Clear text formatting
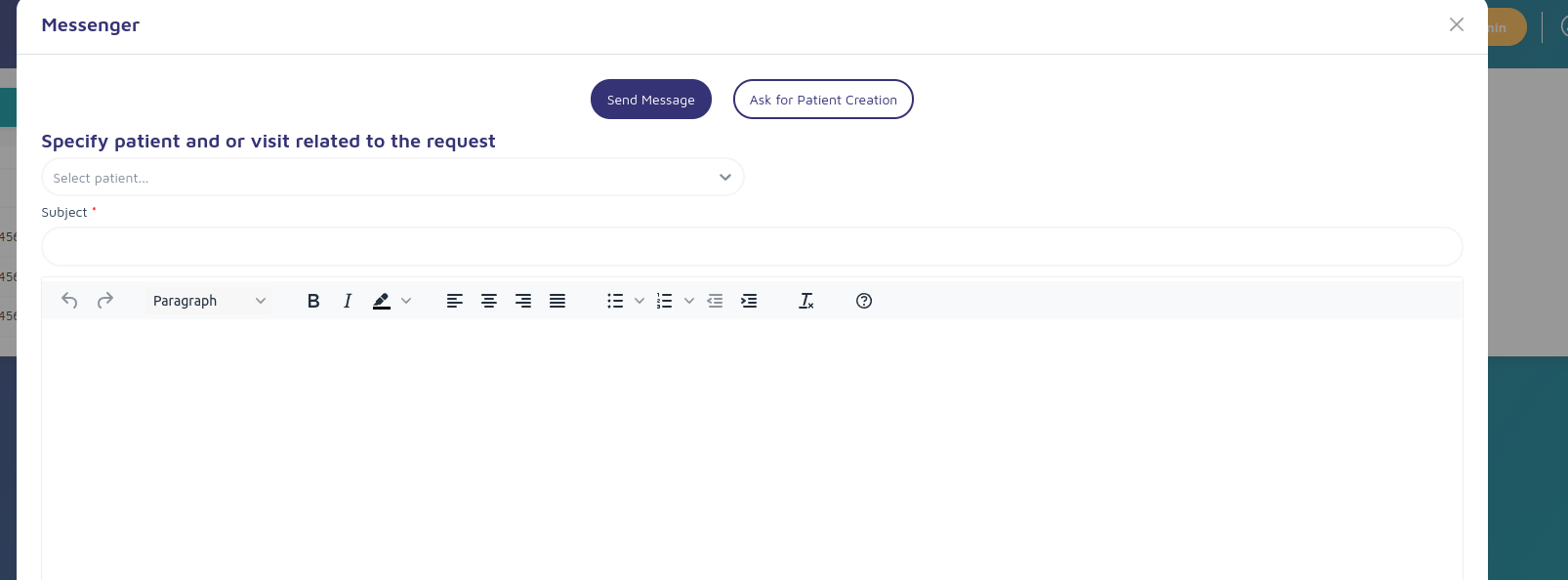Screen dimensions: 1568x580 806,301
